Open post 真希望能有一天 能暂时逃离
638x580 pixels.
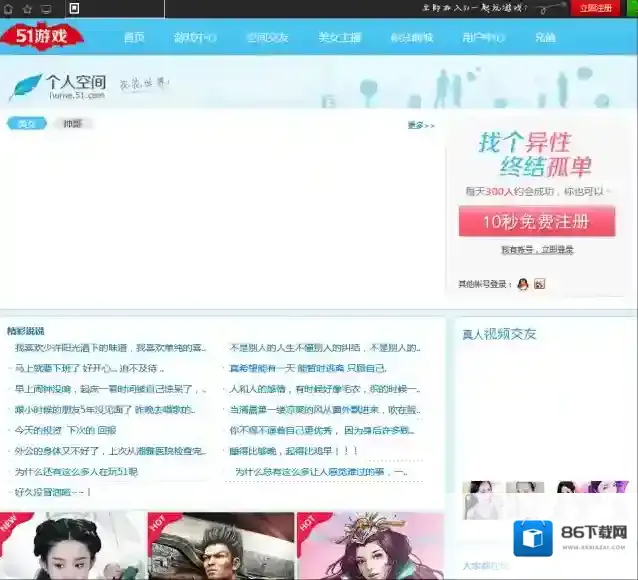click(308, 368)
